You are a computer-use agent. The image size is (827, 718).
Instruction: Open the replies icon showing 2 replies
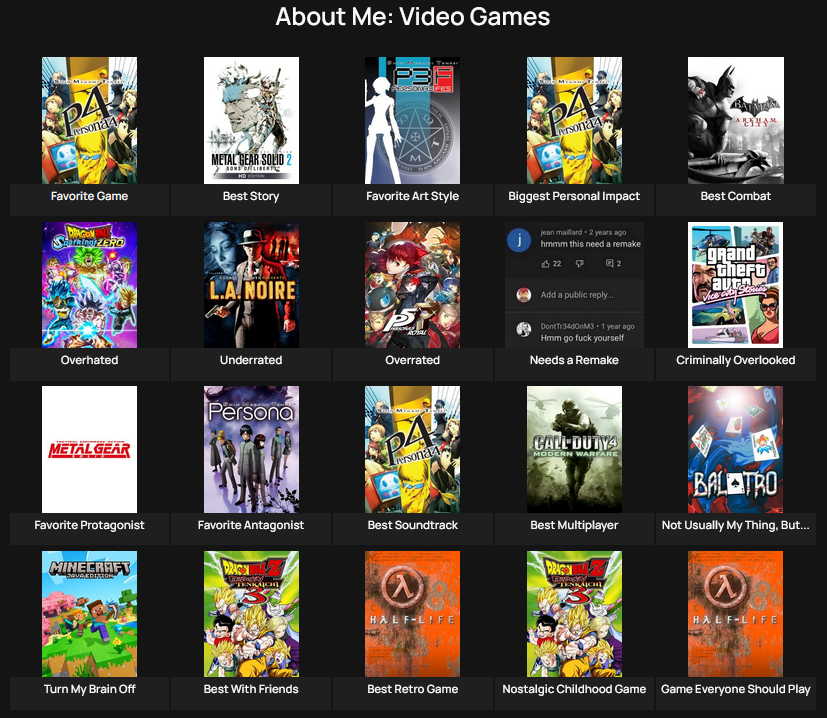(x=610, y=263)
